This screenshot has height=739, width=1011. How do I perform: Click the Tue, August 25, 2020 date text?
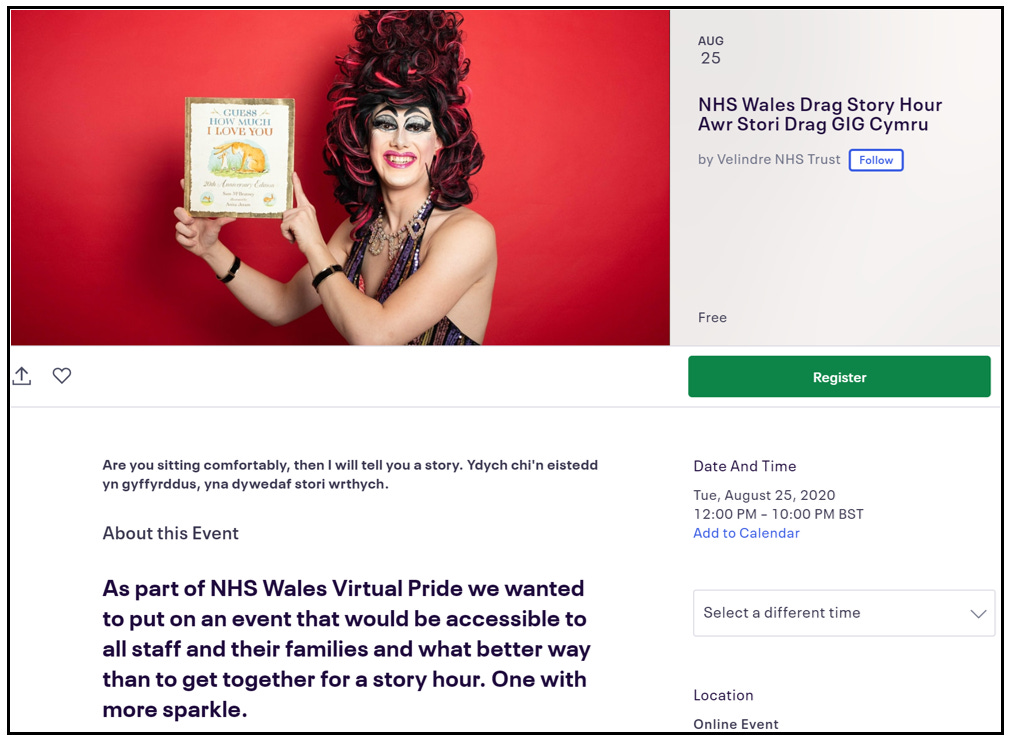point(764,495)
